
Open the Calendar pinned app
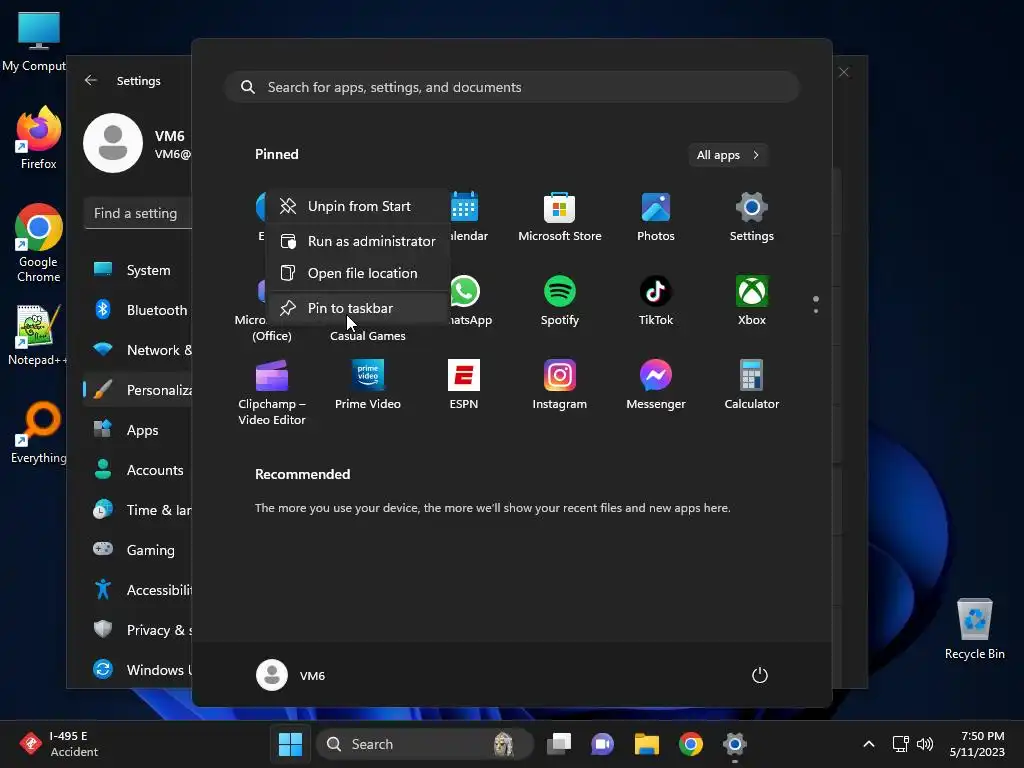click(466, 217)
